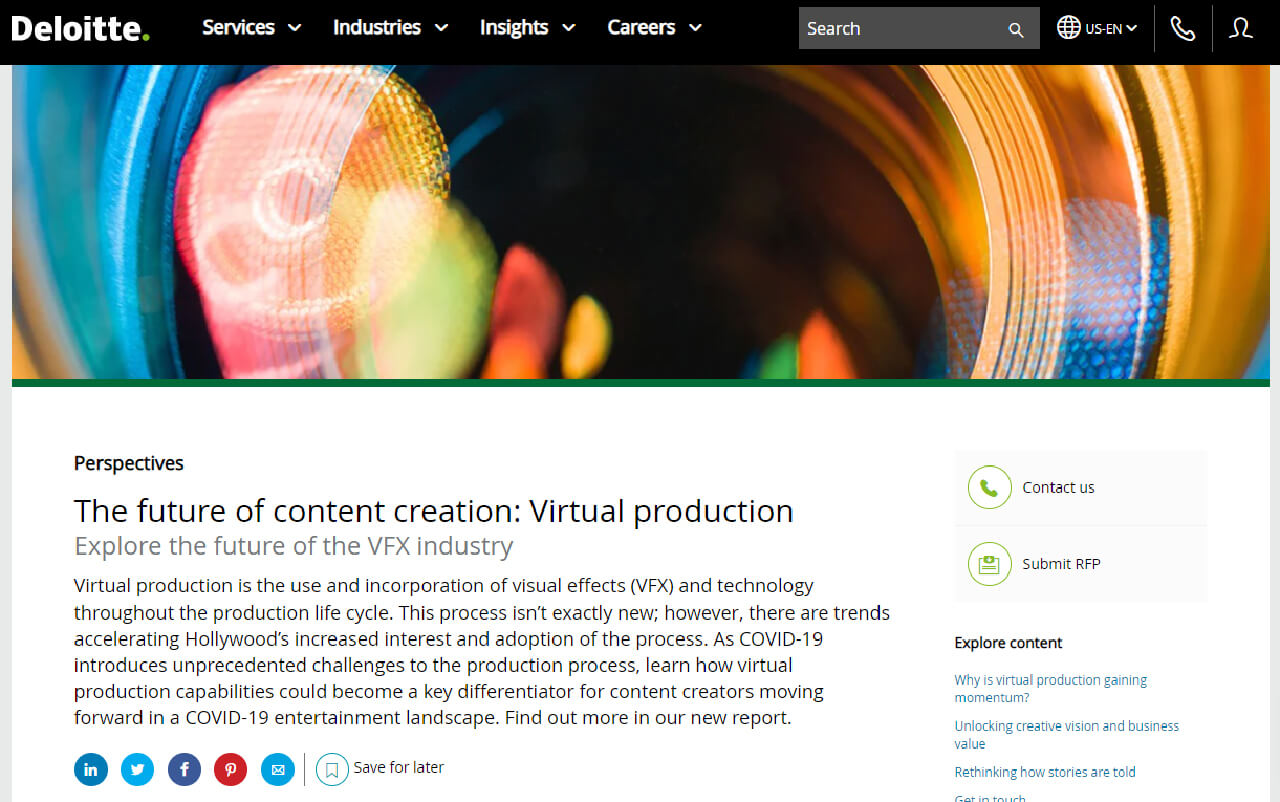The image size is (1280, 802).
Task: Click the Submit RFP button
Action: pyautogui.click(x=1060, y=564)
